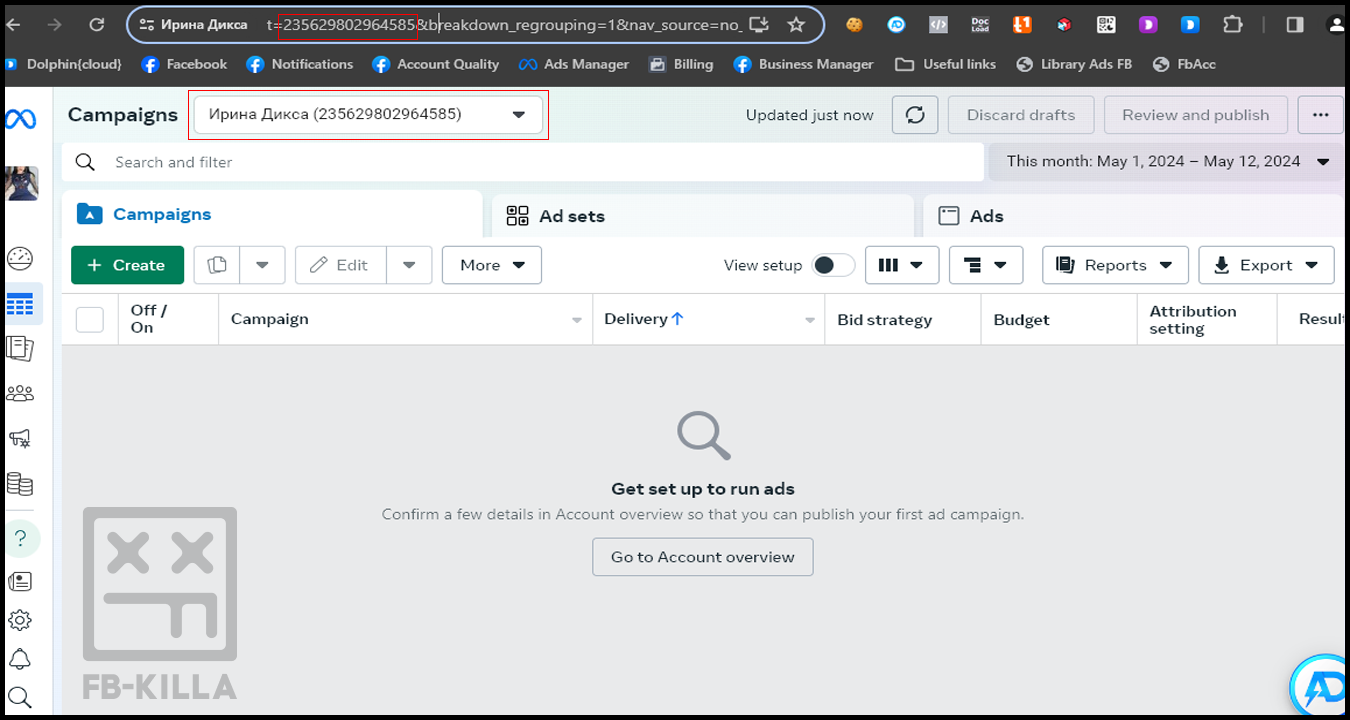Click the green Create button
The height and width of the screenshot is (720, 1350).
tap(127, 265)
